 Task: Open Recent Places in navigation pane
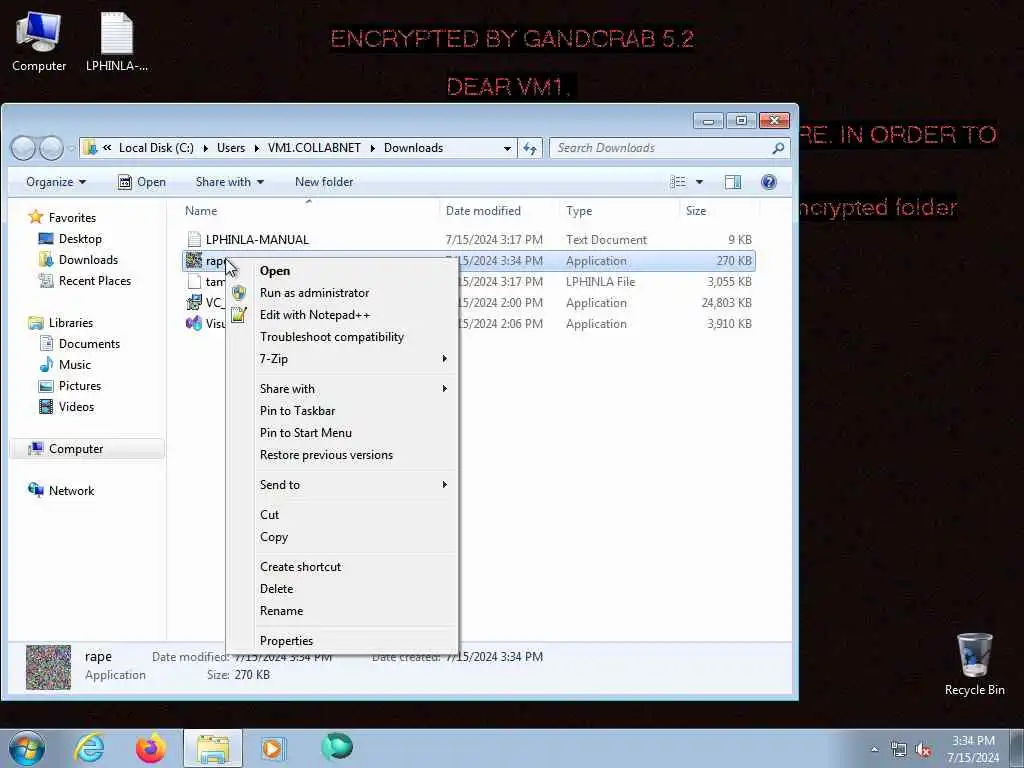[x=84, y=281]
